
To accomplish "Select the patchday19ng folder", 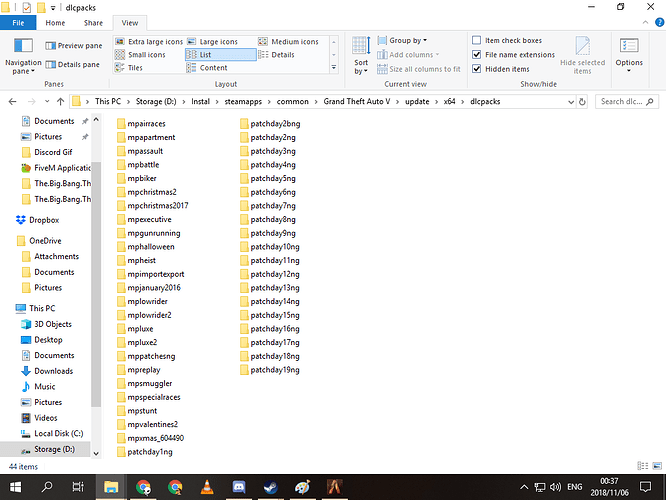I will tap(270, 370).
